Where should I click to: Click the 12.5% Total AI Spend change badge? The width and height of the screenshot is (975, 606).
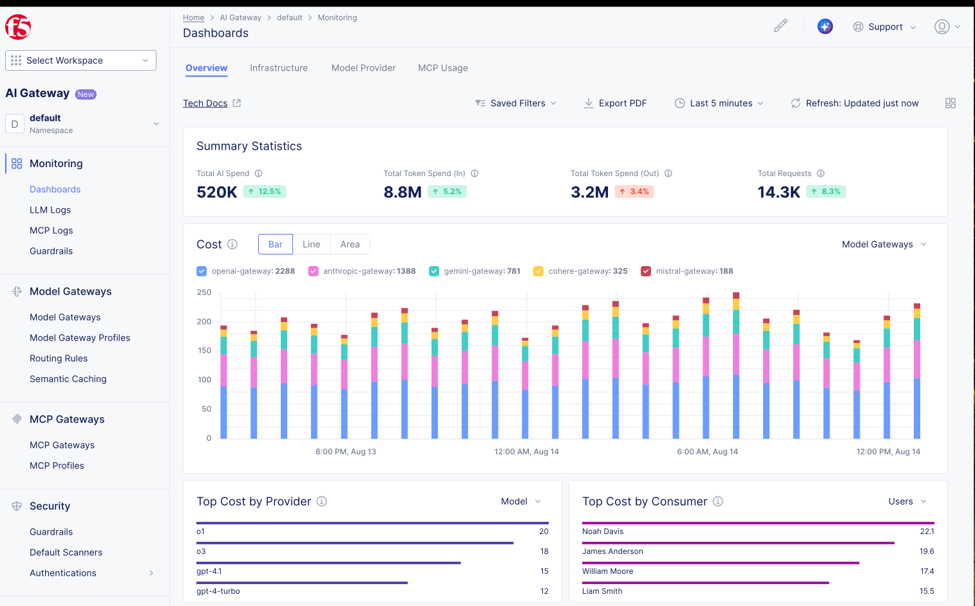click(264, 191)
